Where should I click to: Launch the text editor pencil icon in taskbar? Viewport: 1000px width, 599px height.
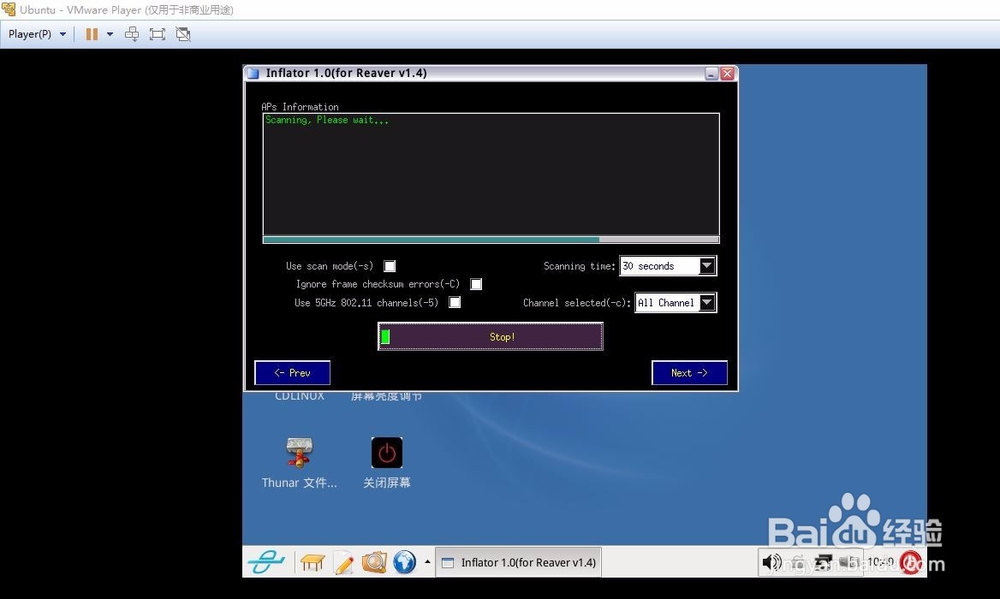pos(343,563)
